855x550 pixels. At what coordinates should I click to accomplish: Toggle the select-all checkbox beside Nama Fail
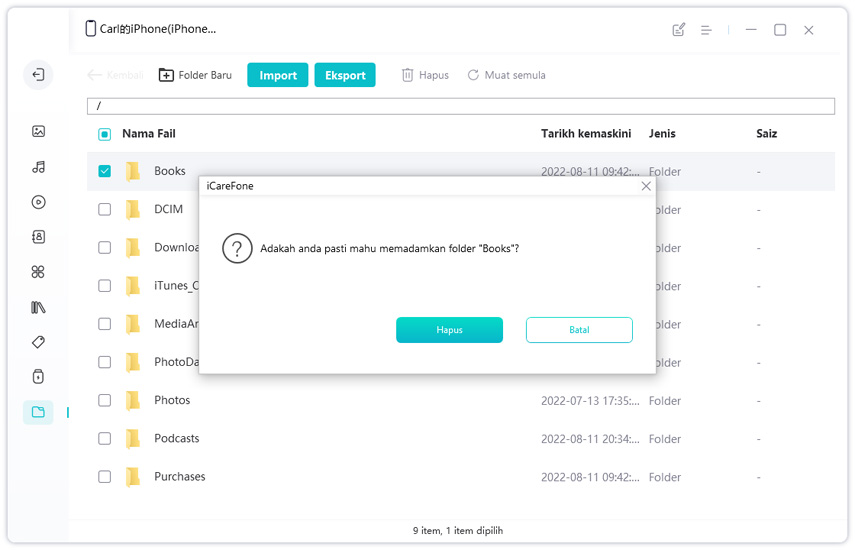click(105, 134)
